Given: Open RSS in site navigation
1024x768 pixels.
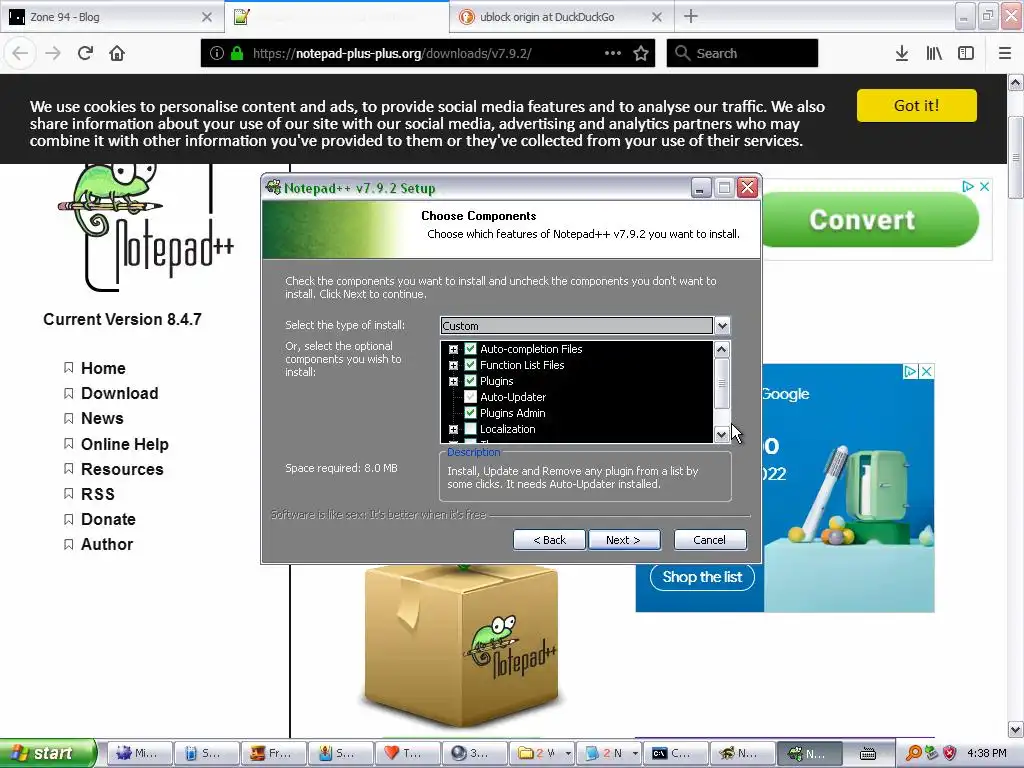Looking at the screenshot, I should click(x=98, y=494).
